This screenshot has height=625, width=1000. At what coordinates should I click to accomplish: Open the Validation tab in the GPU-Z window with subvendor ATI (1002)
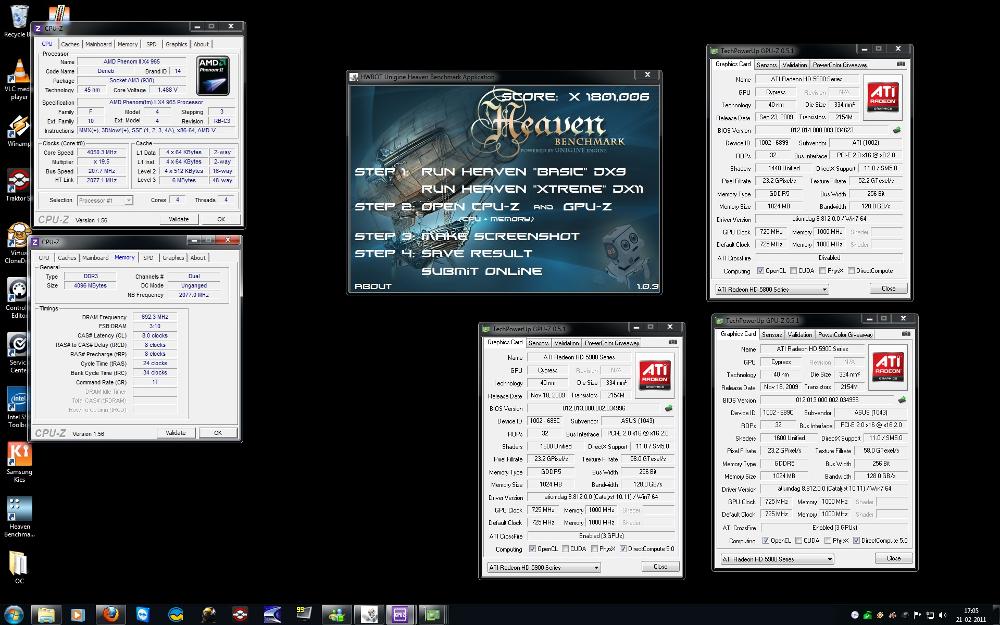point(795,64)
